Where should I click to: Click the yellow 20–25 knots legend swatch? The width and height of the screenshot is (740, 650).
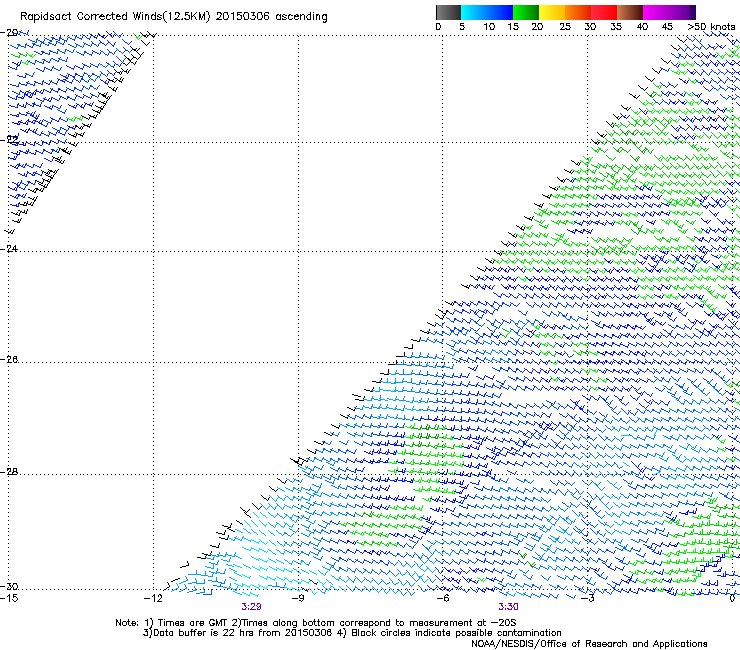click(552, 12)
